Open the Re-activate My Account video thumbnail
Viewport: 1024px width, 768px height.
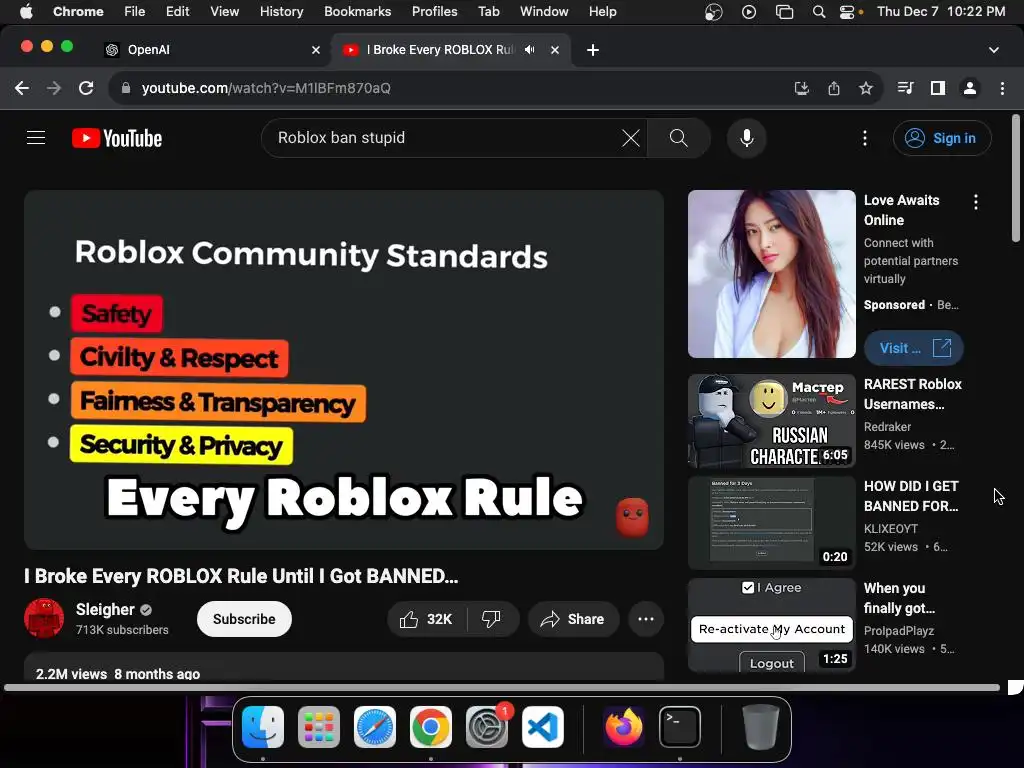pos(771,624)
